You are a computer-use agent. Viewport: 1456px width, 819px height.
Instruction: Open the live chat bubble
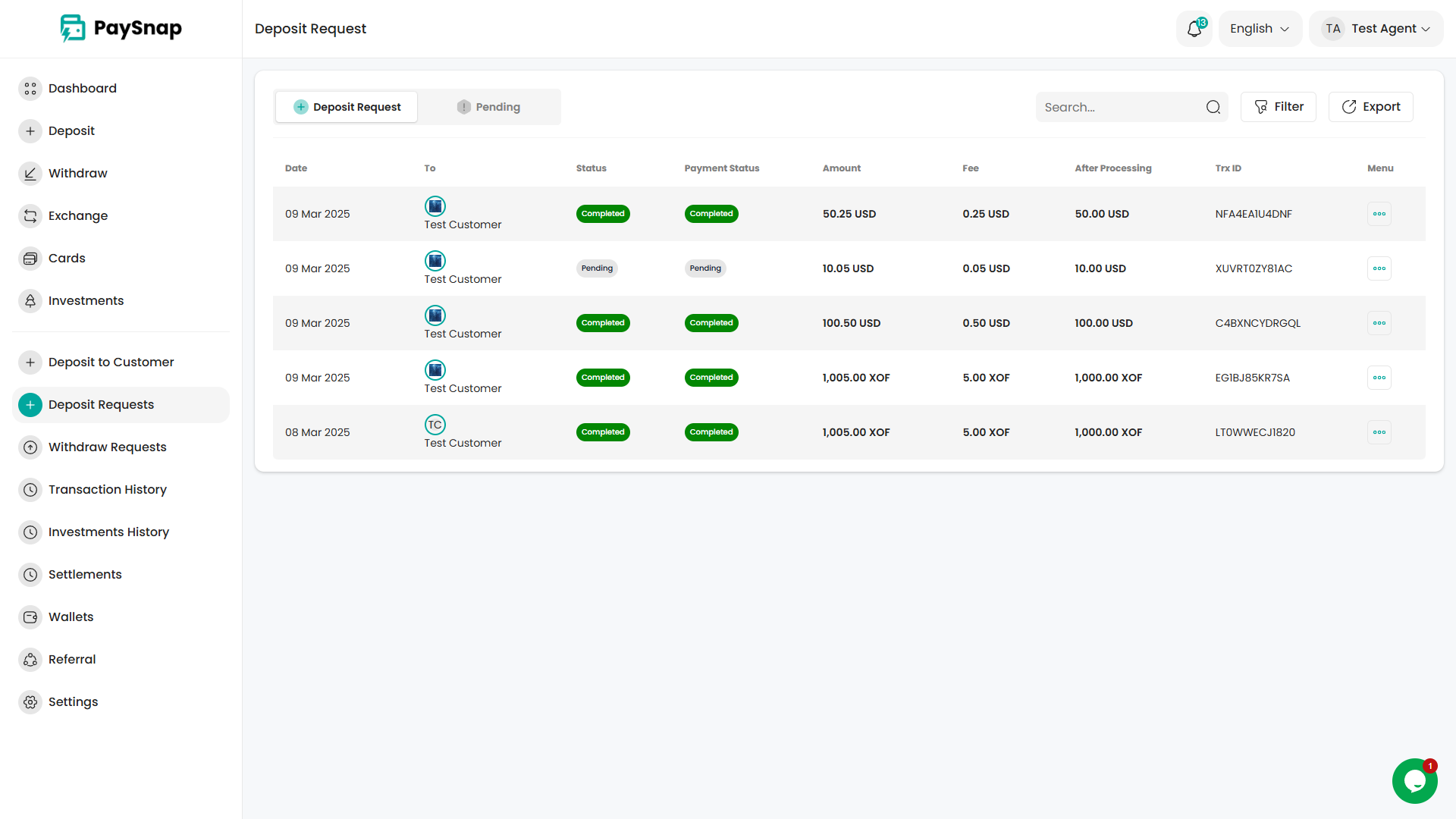coord(1414,780)
